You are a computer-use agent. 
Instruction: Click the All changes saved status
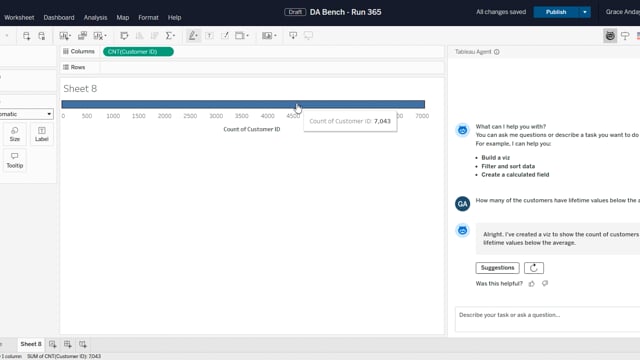[501, 12]
